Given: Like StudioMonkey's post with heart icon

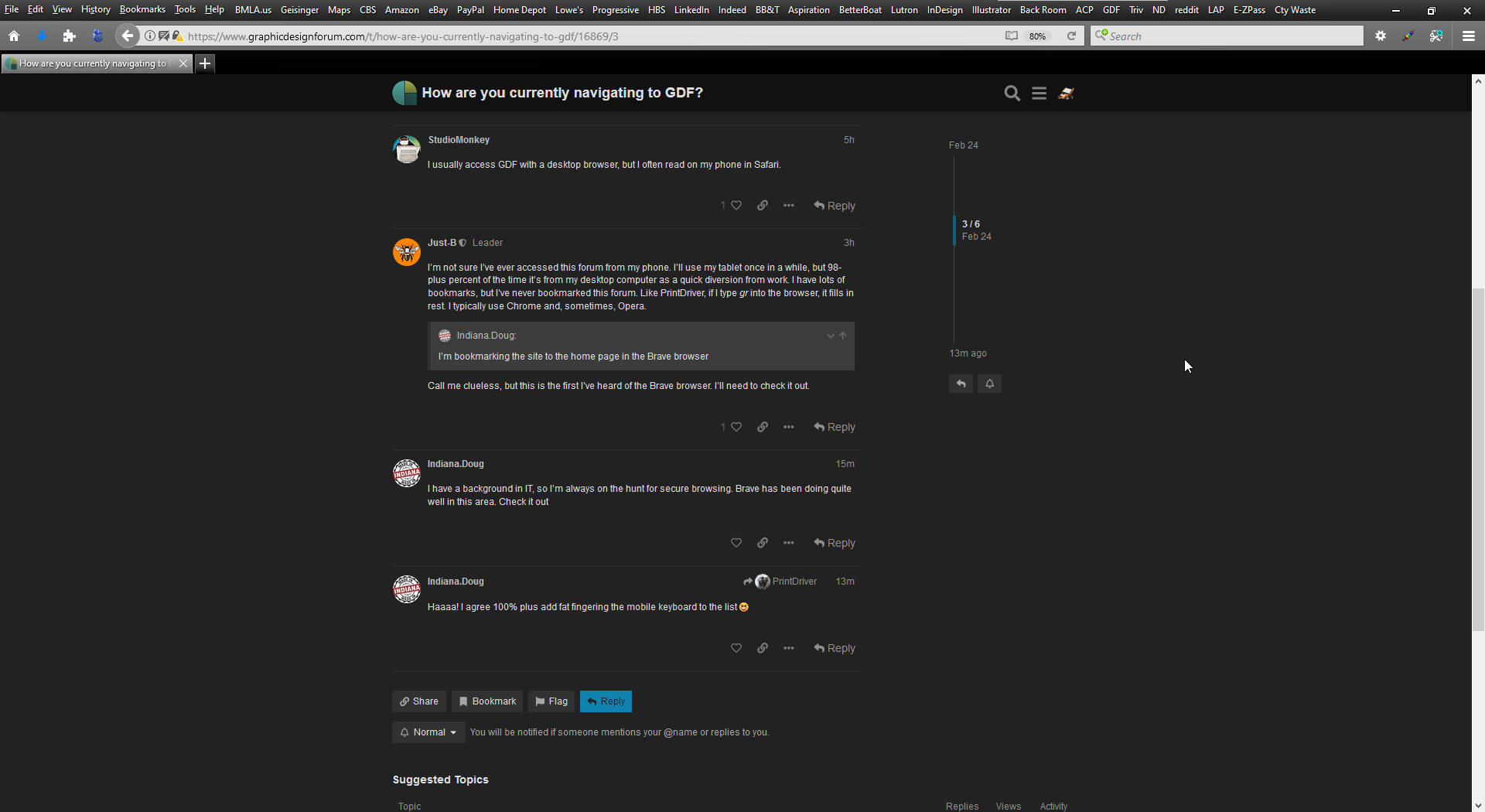Looking at the screenshot, I should coord(736,206).
